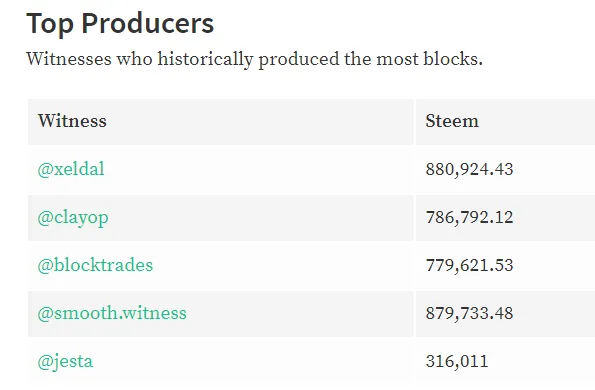Screen dimensions: 595x390
Task: Click the Witness column header
Action: 72,121
